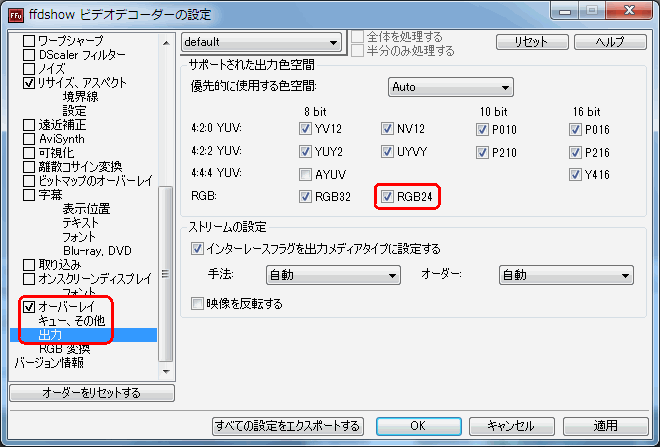Toggle the YV12 output checkbox
The height and width of the screenshot is (447, 660).
pos(305,129)
